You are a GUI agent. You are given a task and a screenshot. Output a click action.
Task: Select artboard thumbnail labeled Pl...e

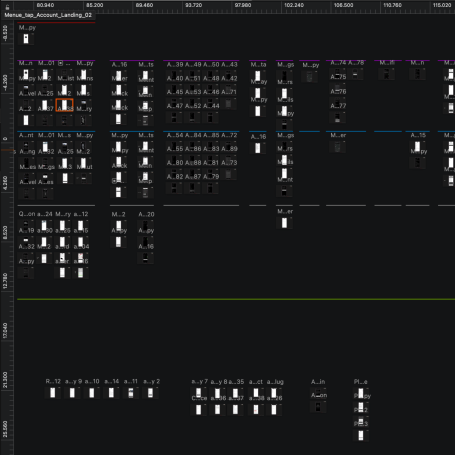tap(361, 393)
